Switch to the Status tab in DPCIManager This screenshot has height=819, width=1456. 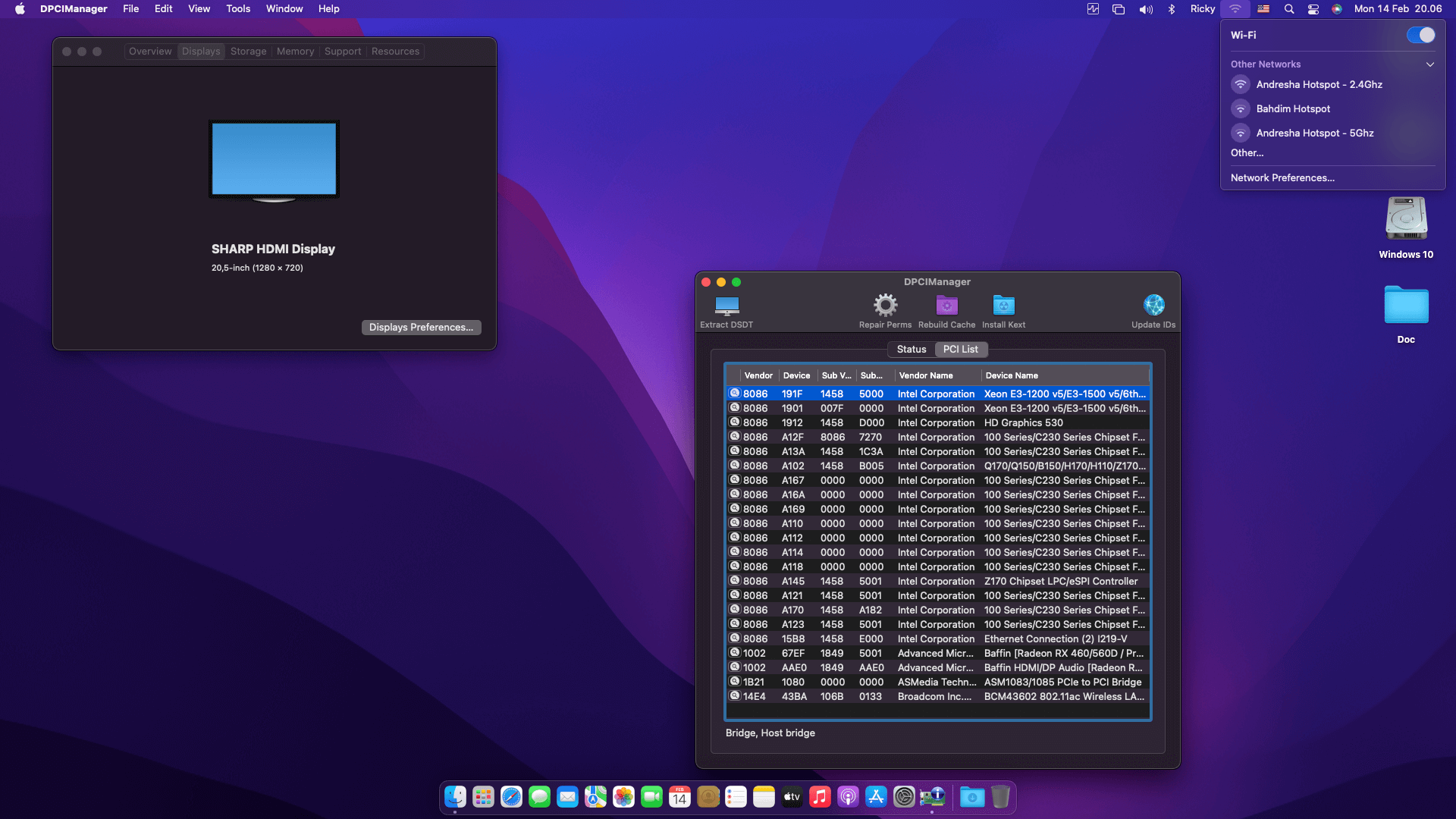(912, 349)
